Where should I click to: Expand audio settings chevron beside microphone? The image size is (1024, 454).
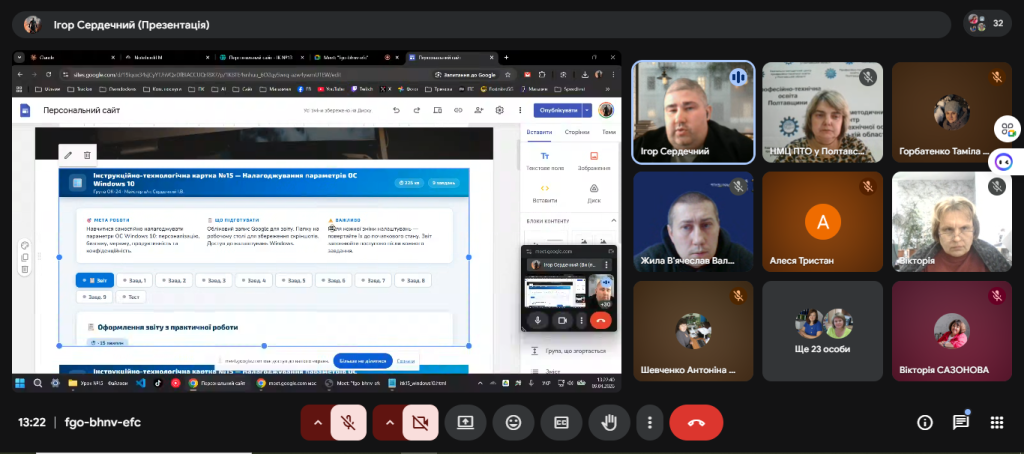point(317,422)
